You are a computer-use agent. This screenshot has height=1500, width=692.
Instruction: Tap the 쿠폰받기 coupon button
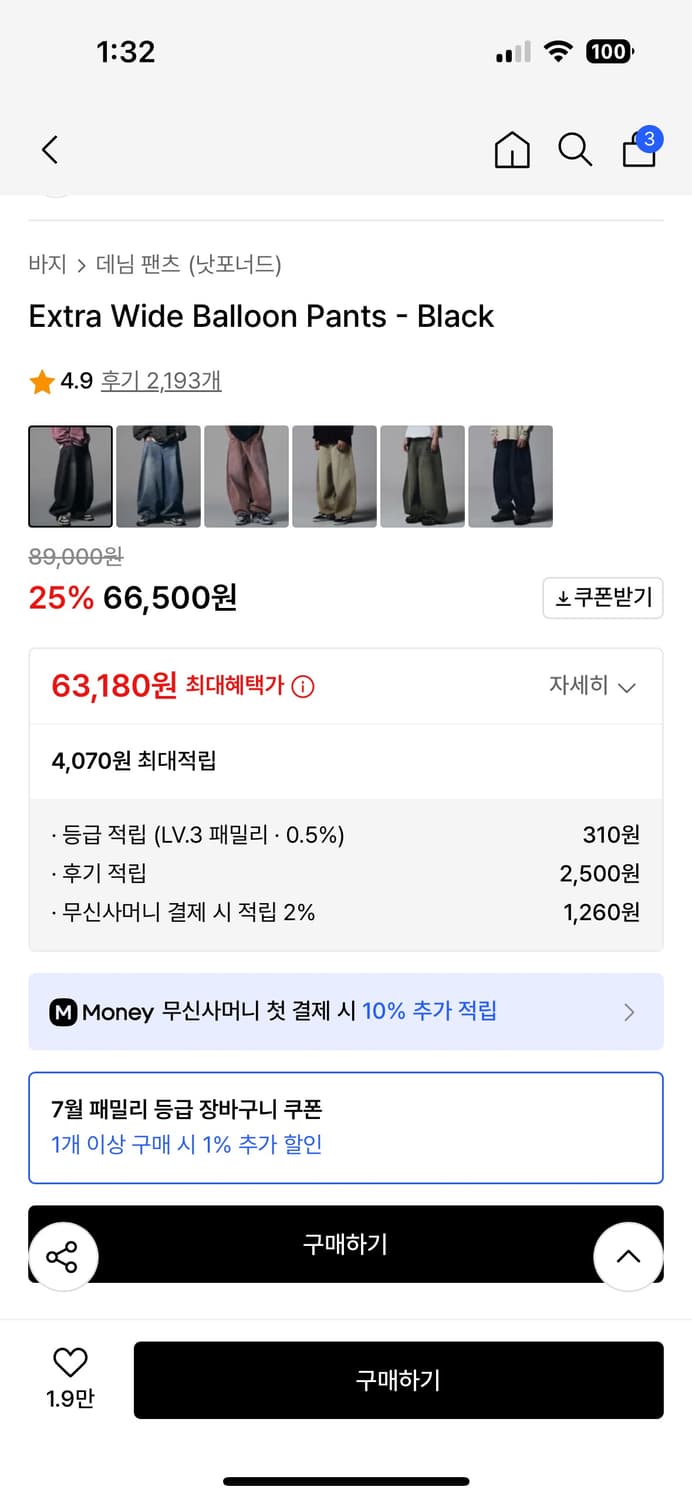point(603,597)
